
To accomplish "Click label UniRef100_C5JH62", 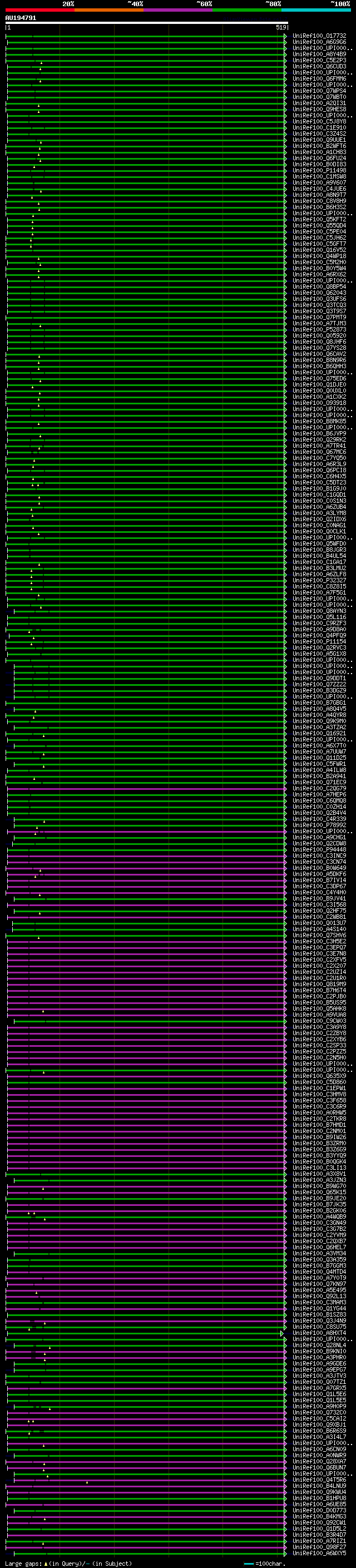I will (319, 238).
